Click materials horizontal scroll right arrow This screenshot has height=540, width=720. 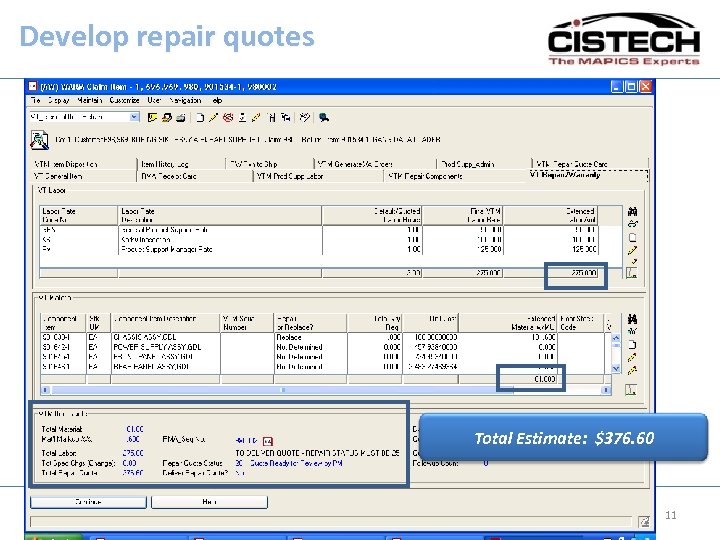(x=606, y=390)
